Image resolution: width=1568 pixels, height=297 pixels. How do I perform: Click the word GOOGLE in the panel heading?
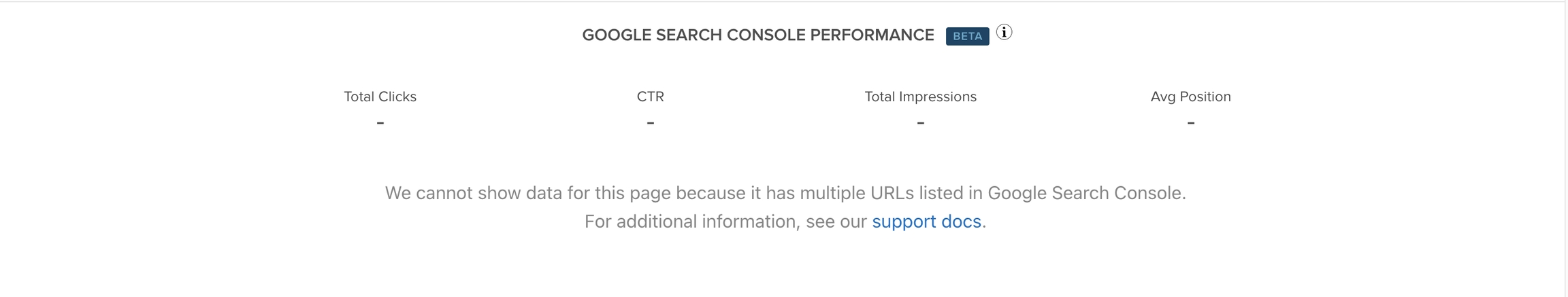click(x=617, y=35)
